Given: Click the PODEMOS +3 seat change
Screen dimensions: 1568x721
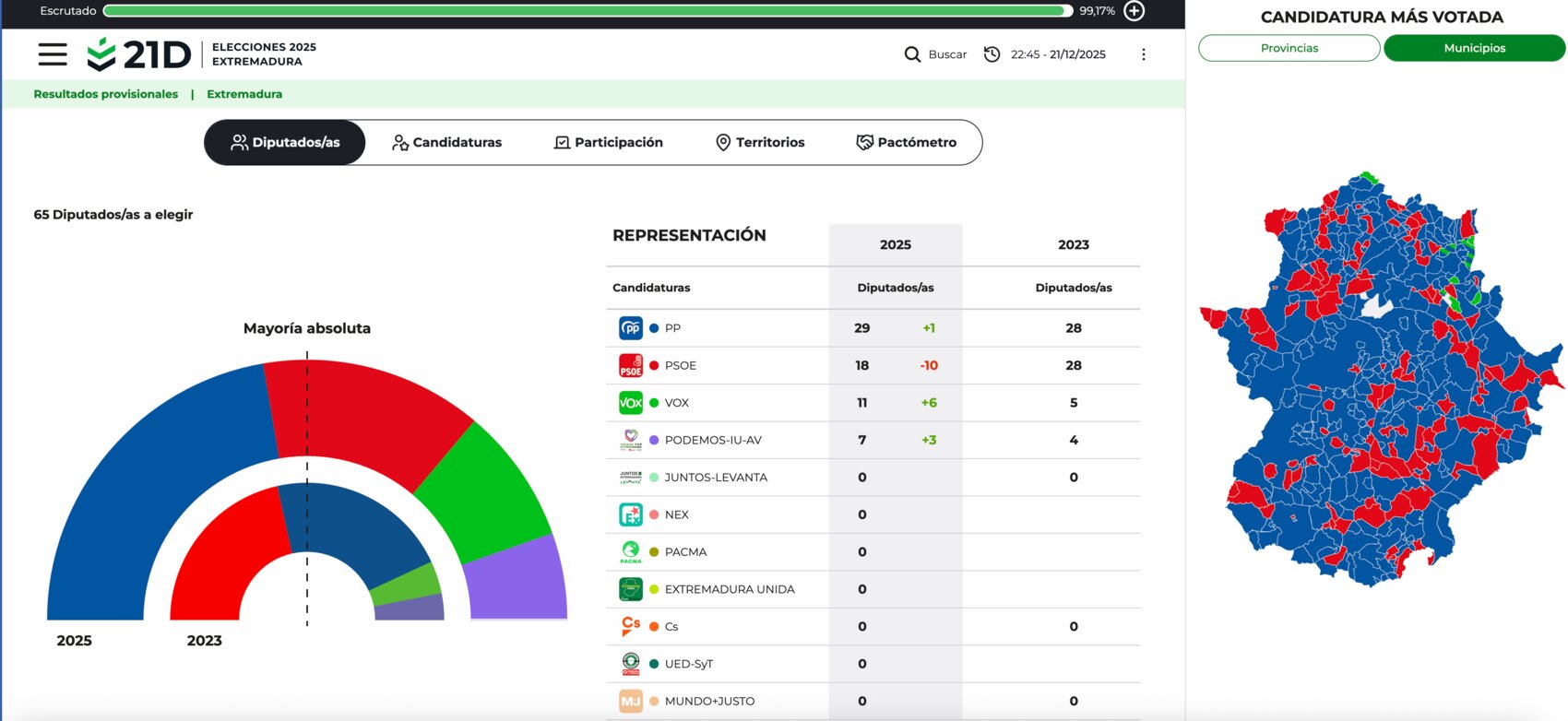Looking at the screenshot, I should pyautogui.click(x=929, y=440).
